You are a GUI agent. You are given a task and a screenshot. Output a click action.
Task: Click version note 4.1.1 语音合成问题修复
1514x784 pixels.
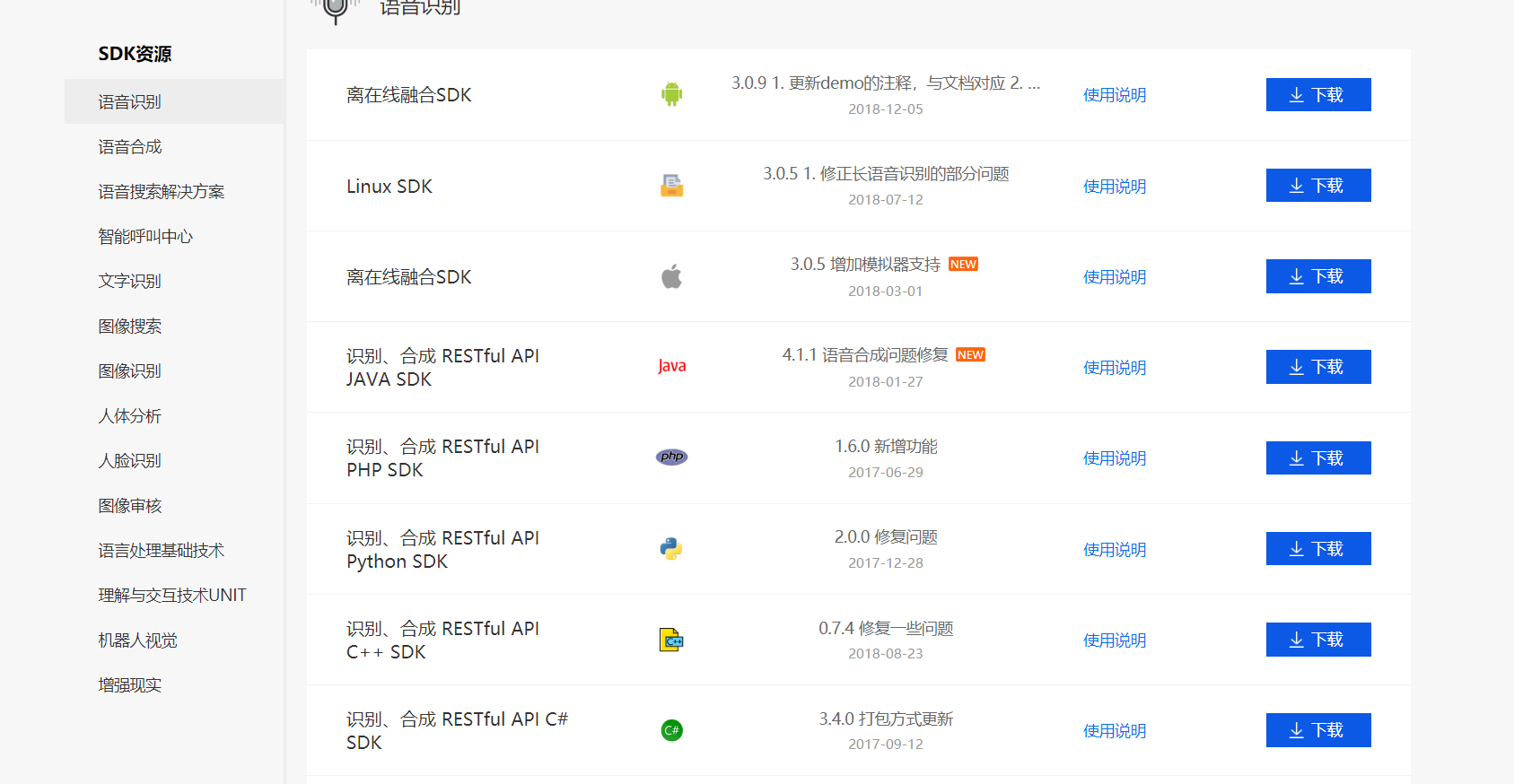[x=865, y=355]
